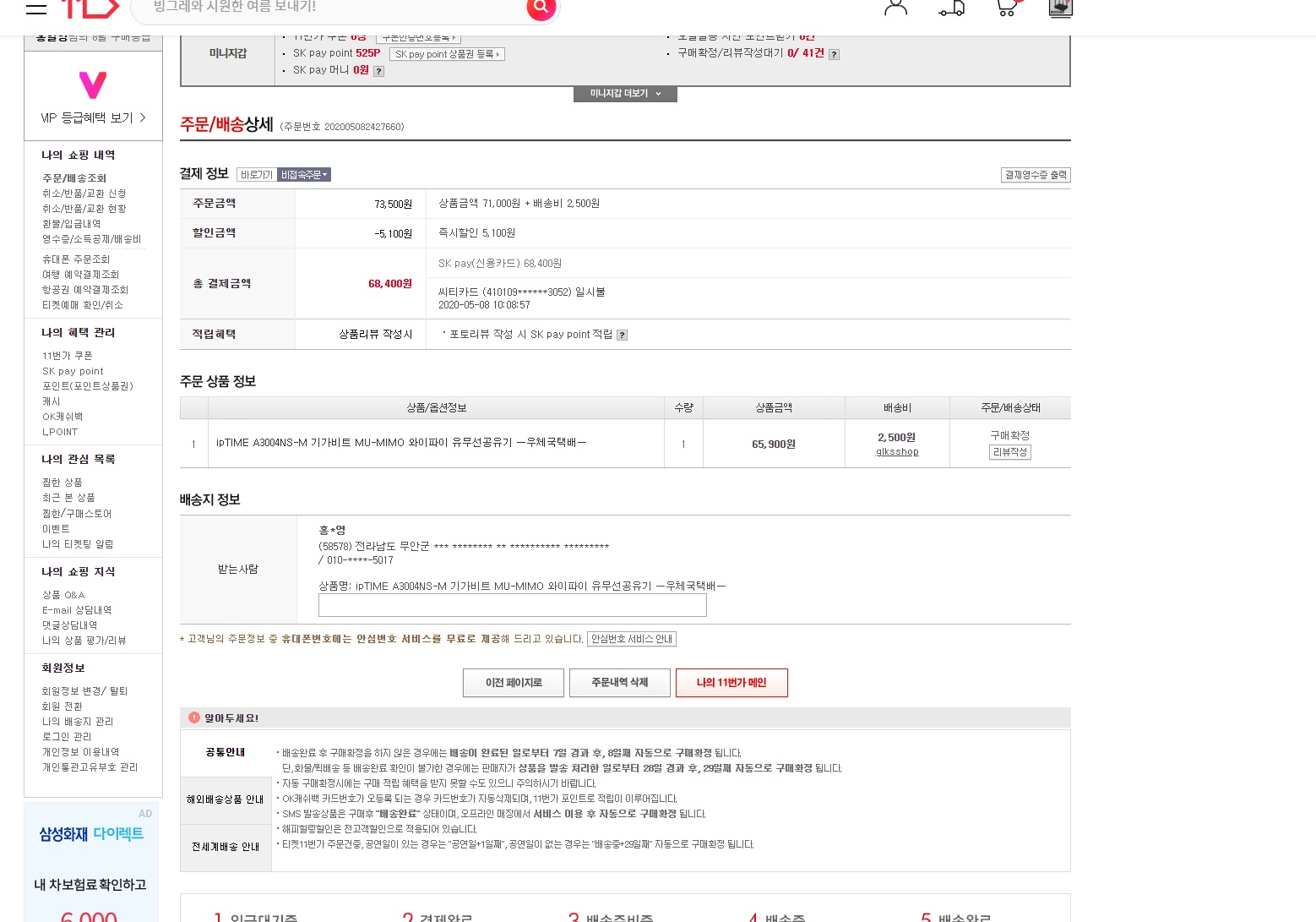Click the red search magnifier button
Image resolution: width=1316 pixels, height=922 pixels.
point(541,8)
